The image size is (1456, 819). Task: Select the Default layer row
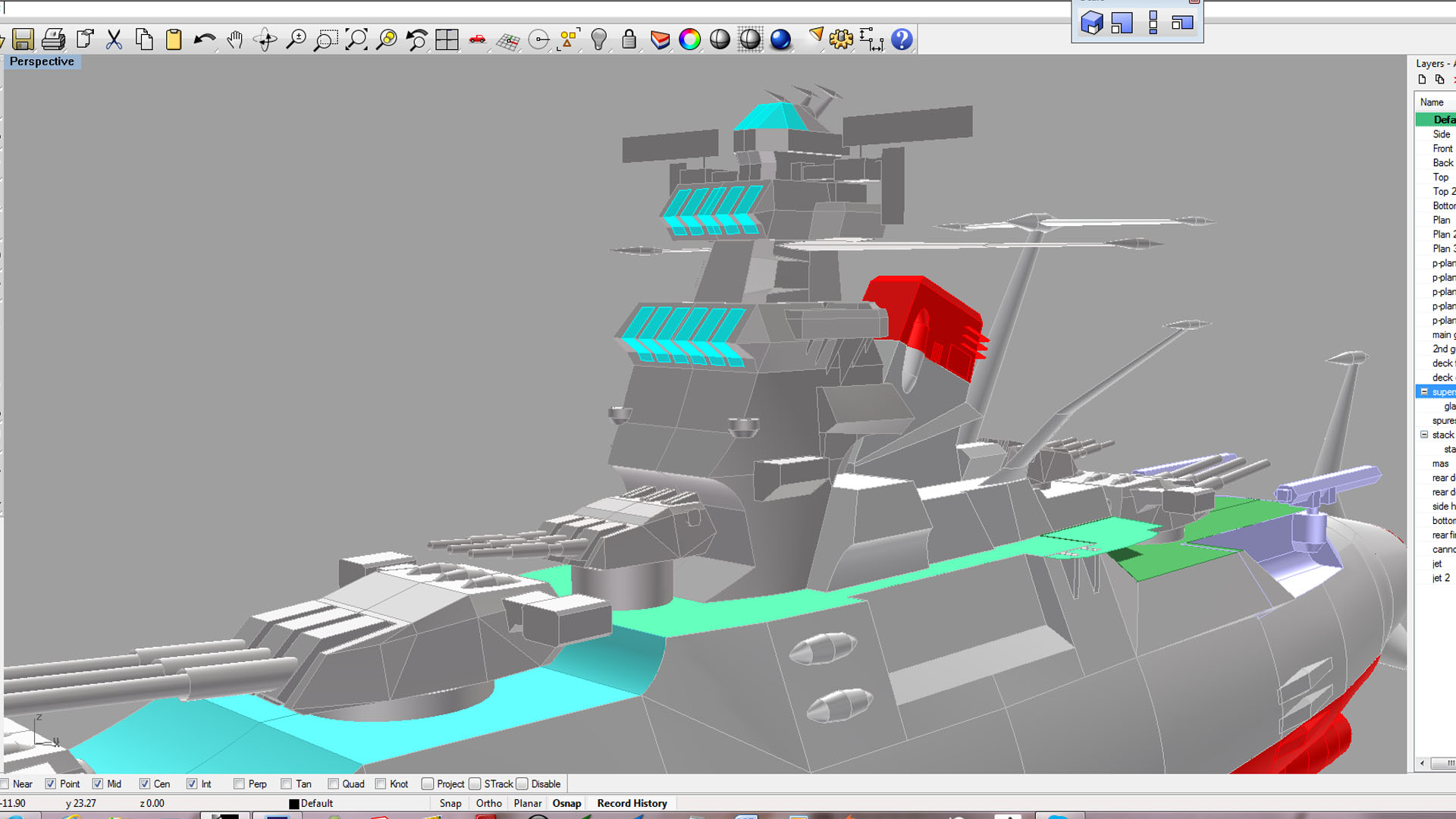pyautogui.click(x=1436, y=120)
